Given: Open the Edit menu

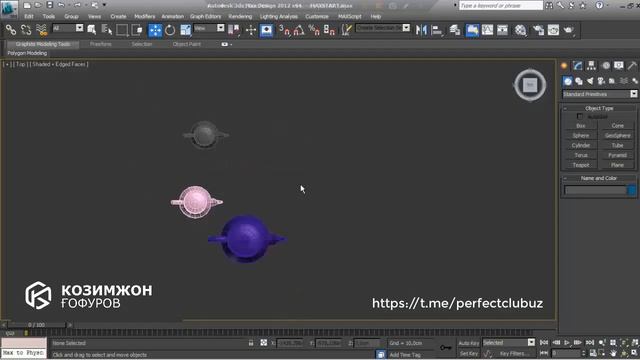Looking at the screenshot, I should (x=29, y=17).
